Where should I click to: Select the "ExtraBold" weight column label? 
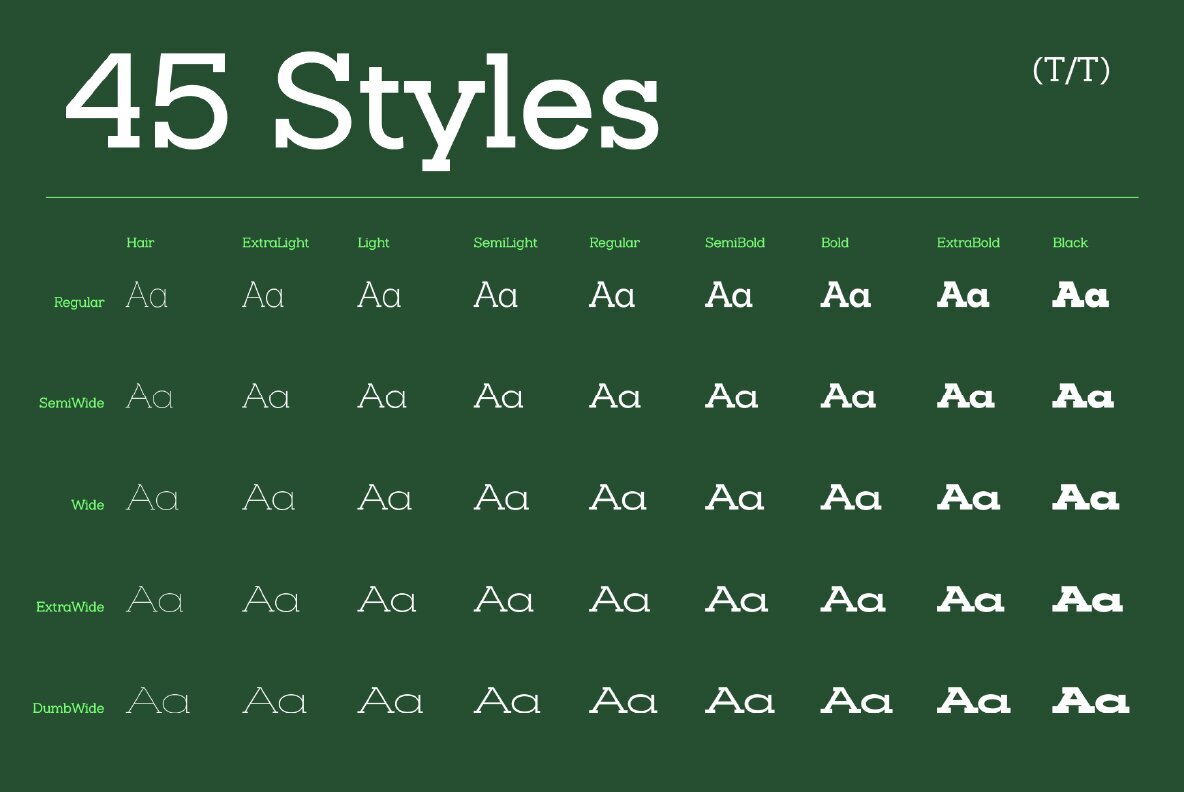pyautogui.click(x=968, y=242)
